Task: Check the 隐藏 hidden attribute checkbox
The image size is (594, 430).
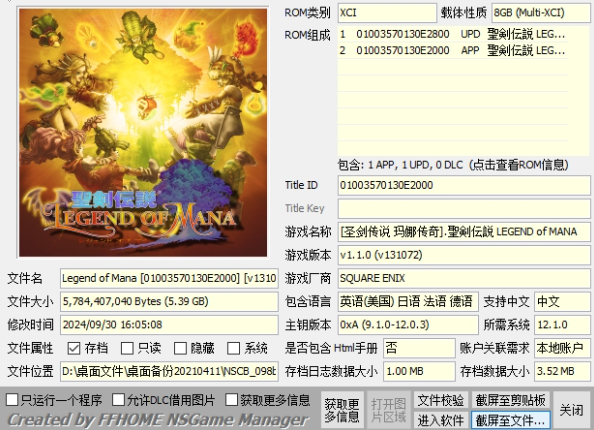Action: pyautogui.click(x=180, y=348)
